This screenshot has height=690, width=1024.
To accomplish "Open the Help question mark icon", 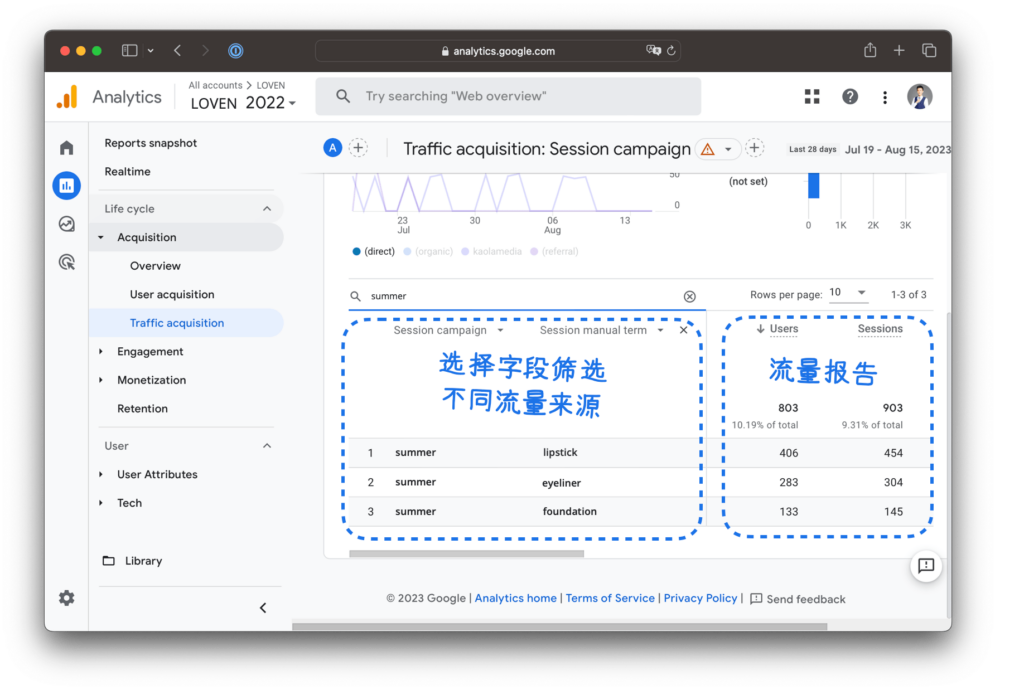I will pos(850,97).
